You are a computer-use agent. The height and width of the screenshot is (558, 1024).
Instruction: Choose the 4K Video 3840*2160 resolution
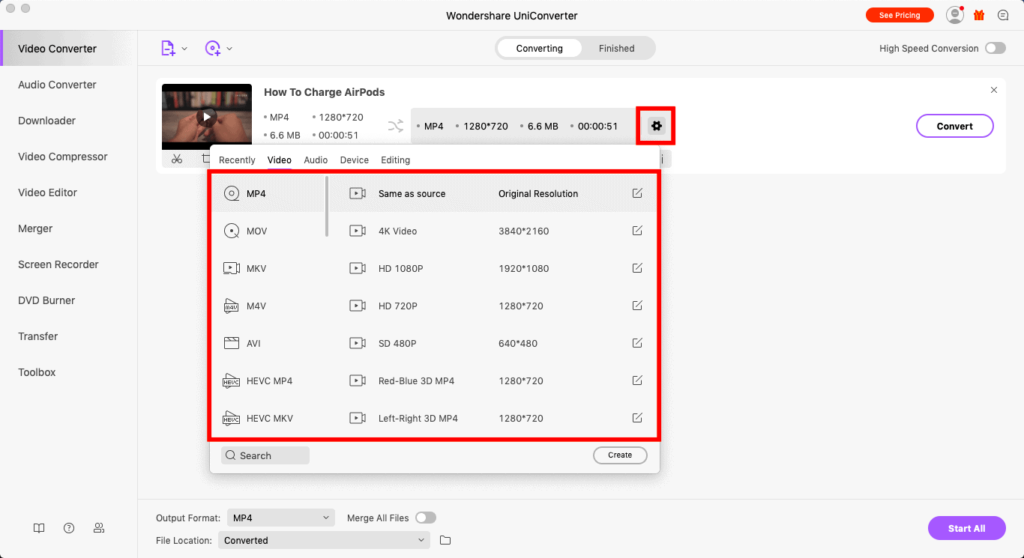click(493, 231)
